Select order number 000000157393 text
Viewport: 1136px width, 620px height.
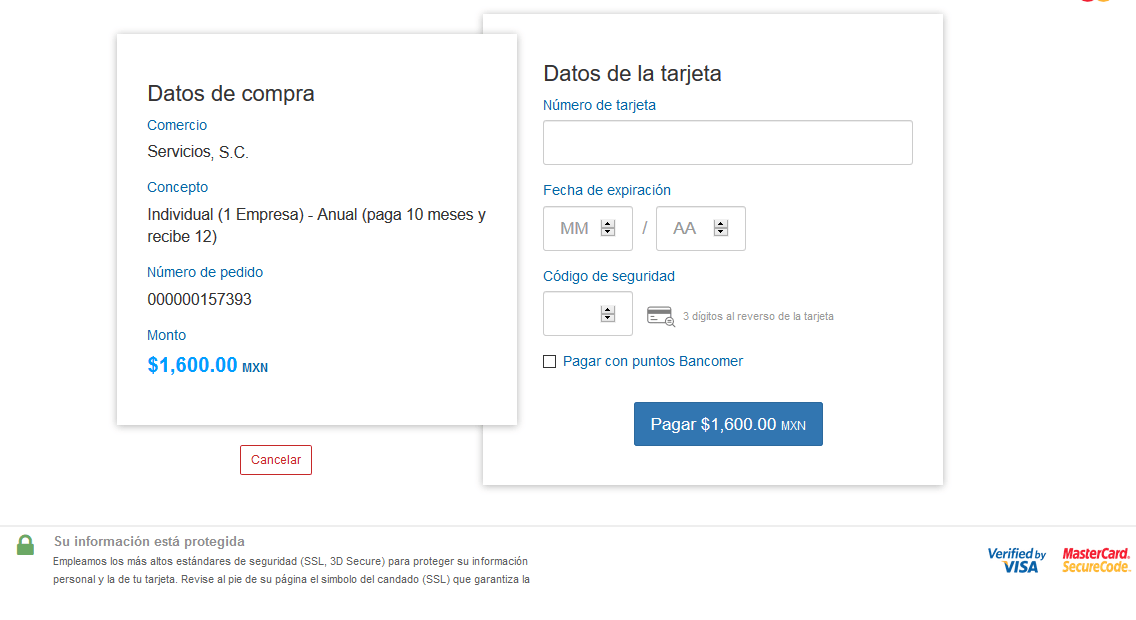click(x=199, y=300)
